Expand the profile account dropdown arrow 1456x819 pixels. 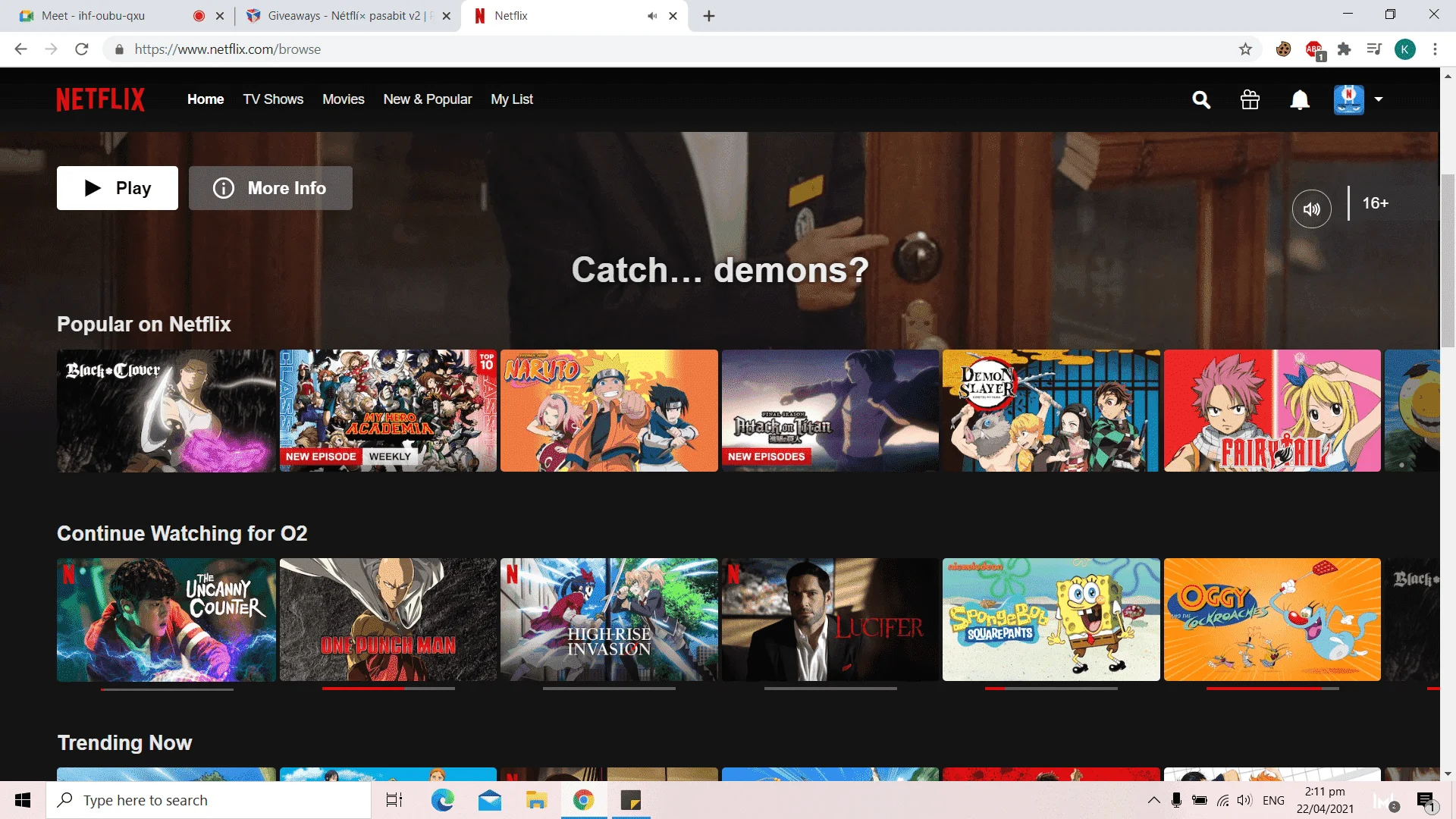point(1379,99)
